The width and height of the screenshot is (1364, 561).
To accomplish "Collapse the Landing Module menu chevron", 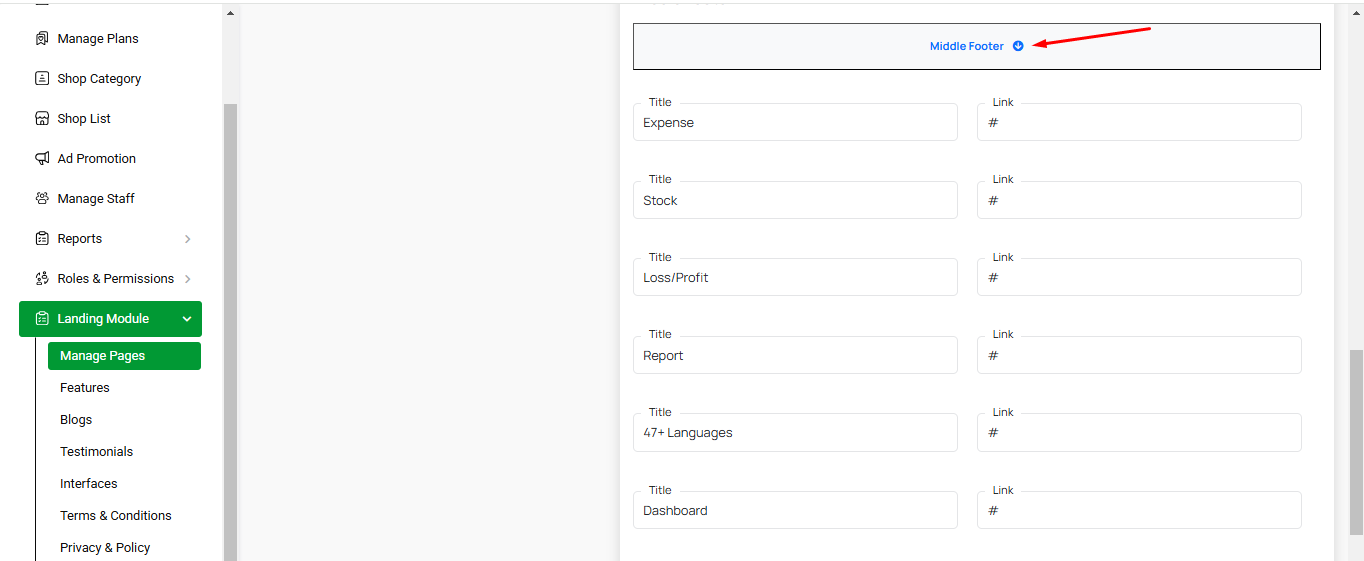I will (187, 319).
